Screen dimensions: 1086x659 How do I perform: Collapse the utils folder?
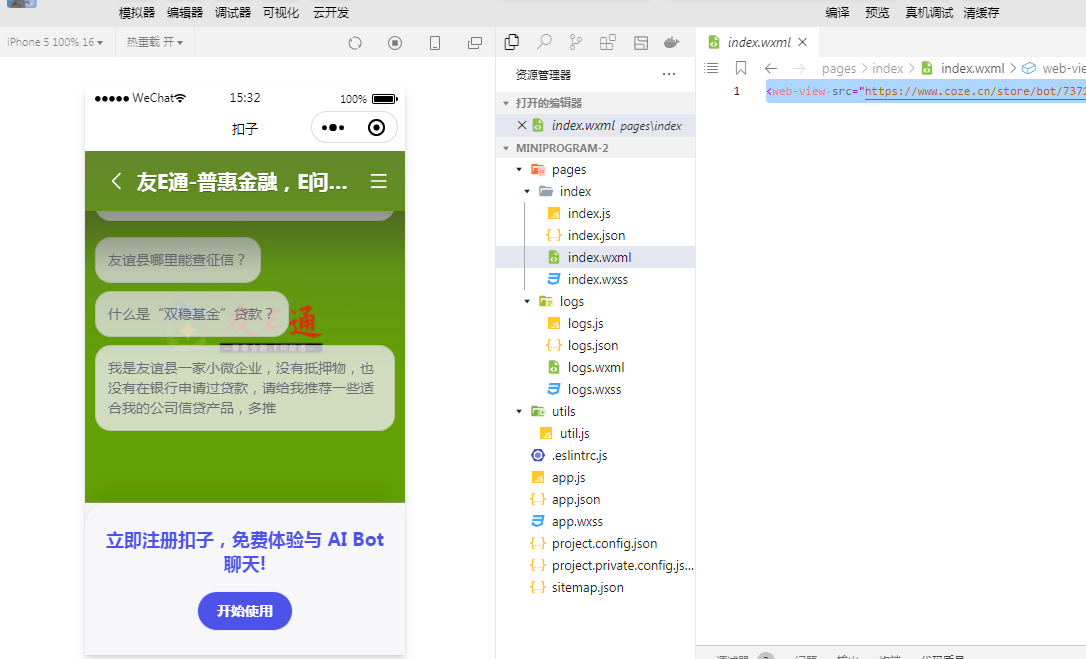point(519,412)
